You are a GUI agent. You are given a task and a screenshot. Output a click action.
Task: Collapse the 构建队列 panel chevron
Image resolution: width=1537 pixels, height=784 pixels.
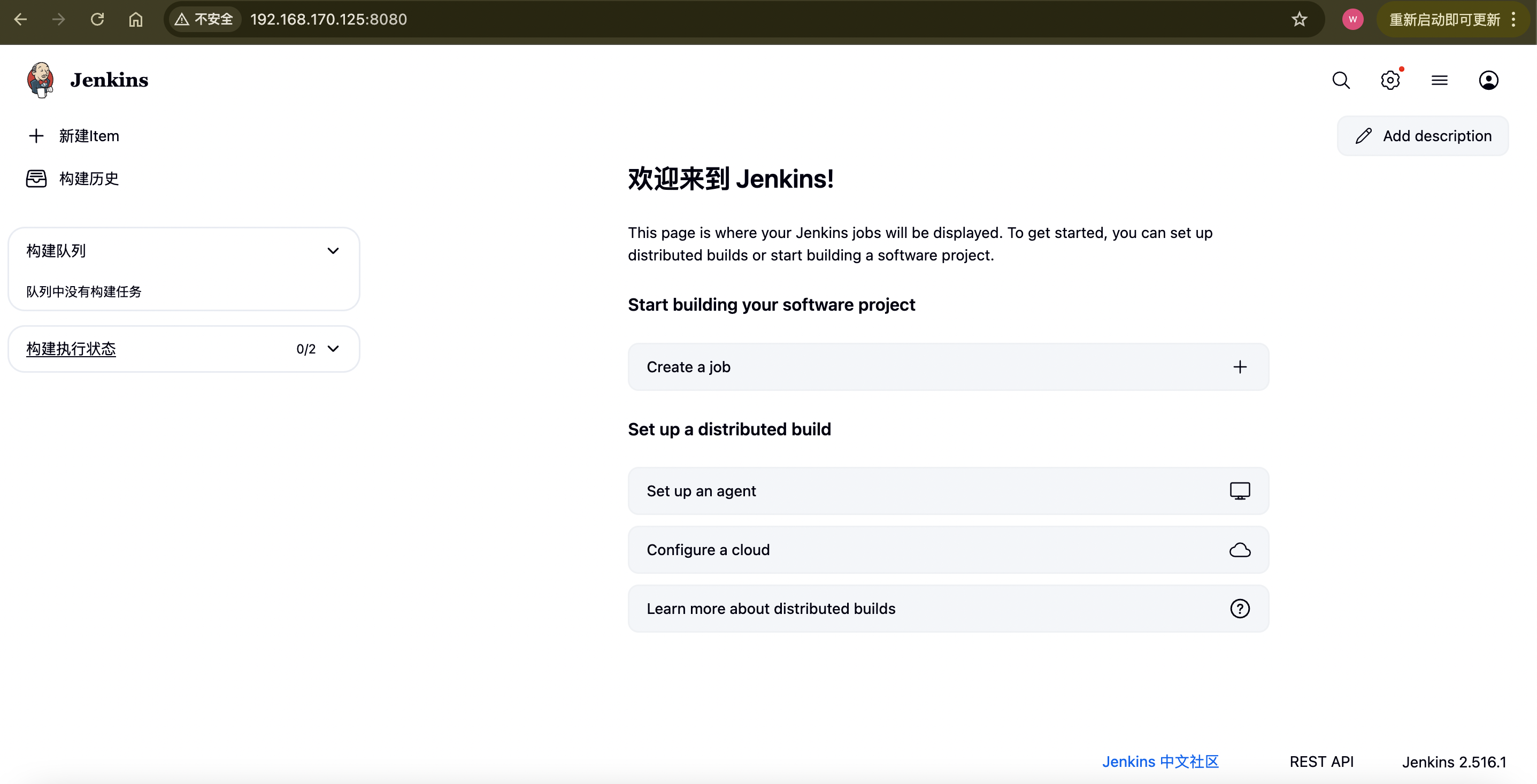pos(333,251)
